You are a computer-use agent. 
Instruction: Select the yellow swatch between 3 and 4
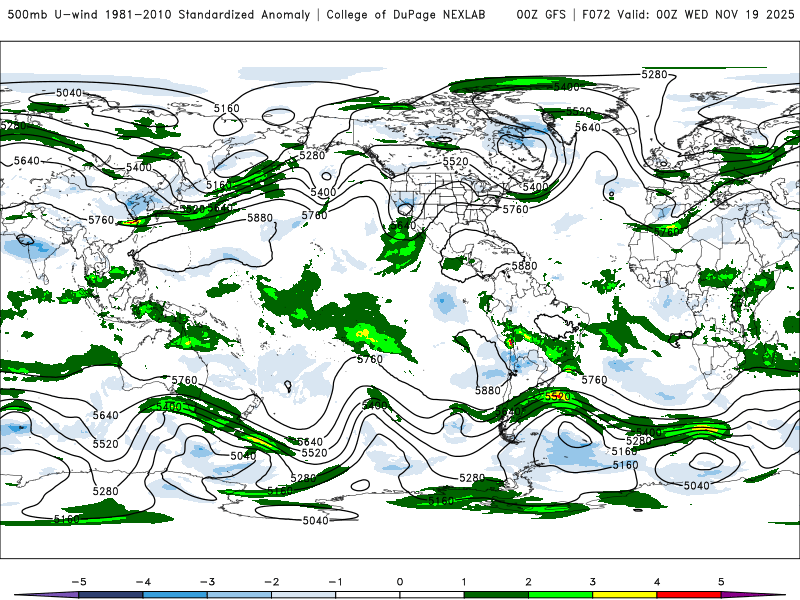(625, 595)
